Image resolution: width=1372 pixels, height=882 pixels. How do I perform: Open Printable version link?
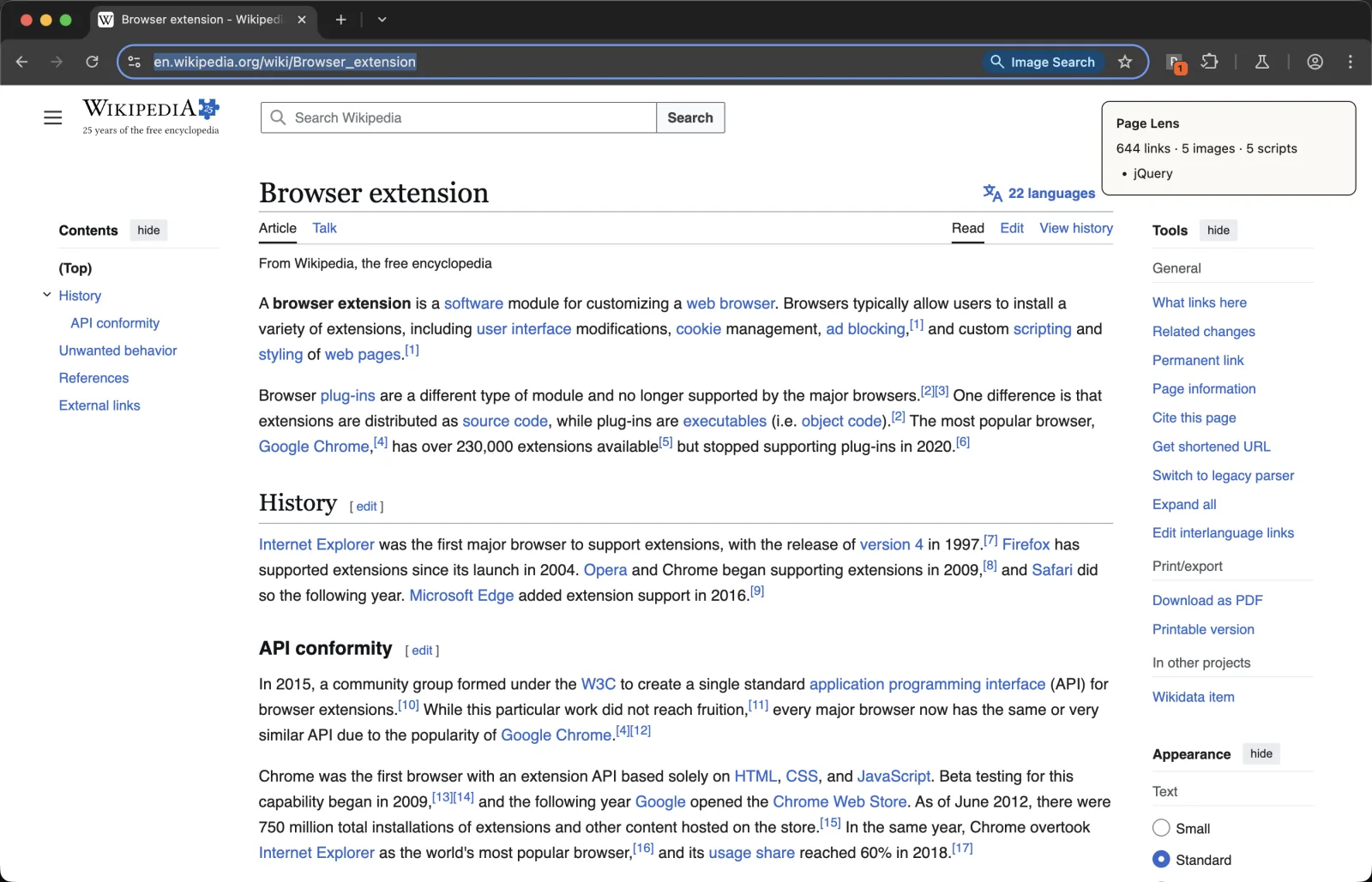pos(1203,629)
